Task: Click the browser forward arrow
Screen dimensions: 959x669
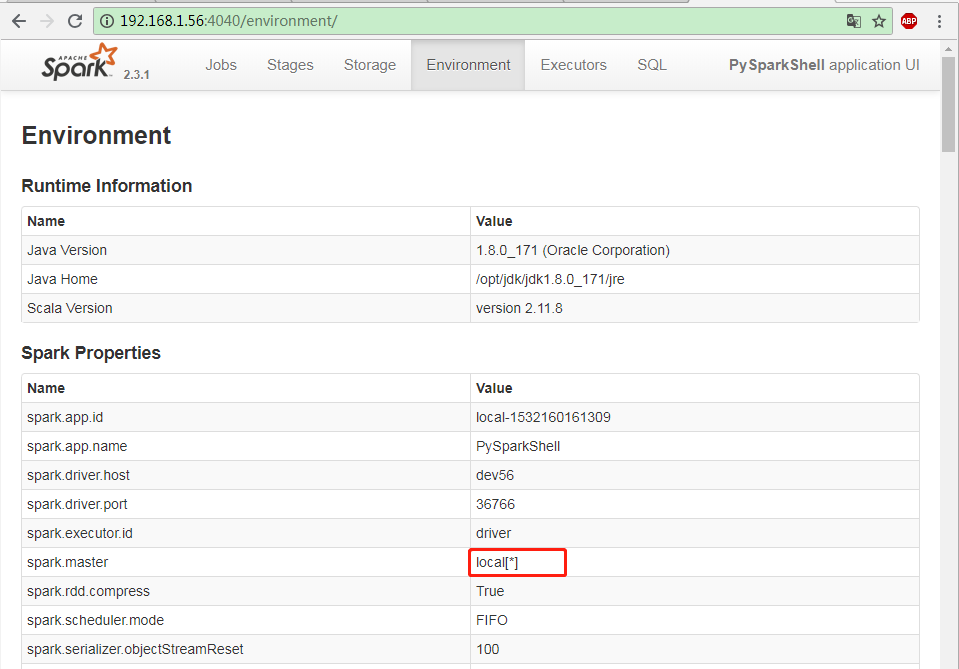Action: tap(47, 21)
